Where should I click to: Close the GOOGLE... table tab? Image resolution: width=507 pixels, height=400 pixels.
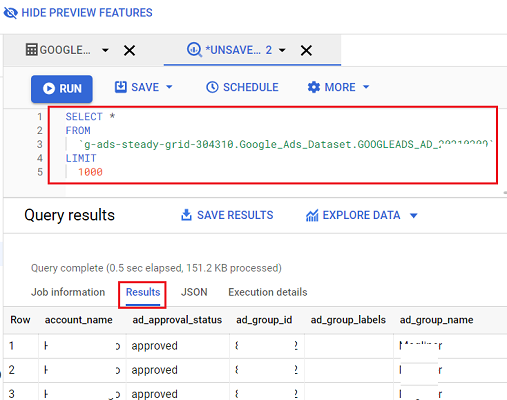coord(129,51)
